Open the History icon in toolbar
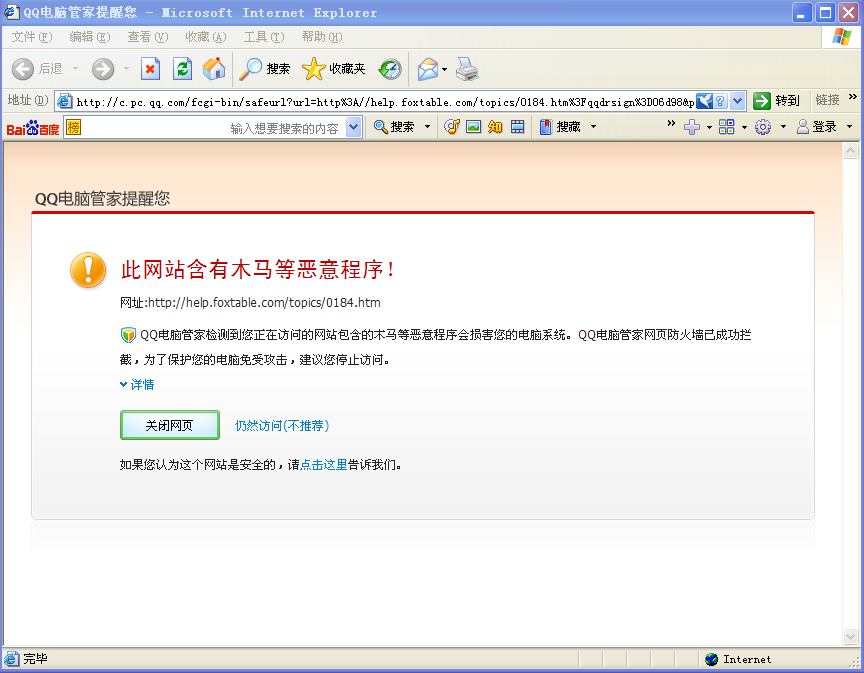This screenshot has height=673, width=864. tap(390, 69)
